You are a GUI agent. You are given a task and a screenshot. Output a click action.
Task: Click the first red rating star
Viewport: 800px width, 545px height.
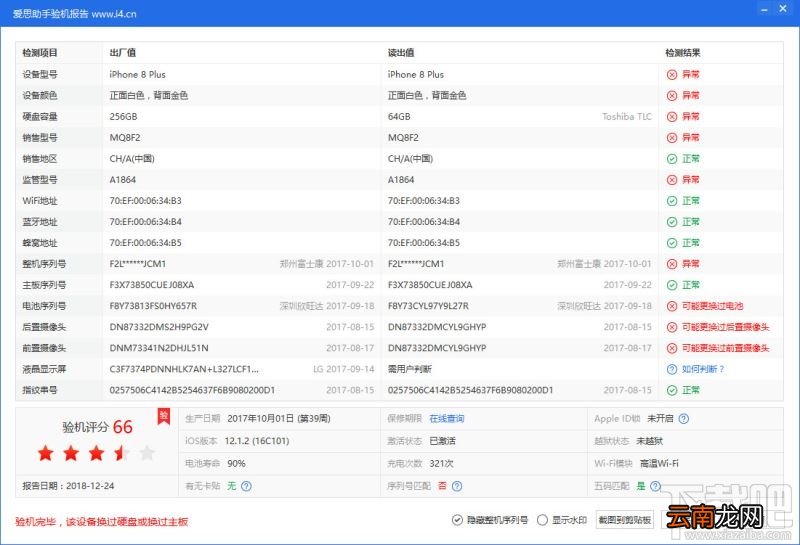click(x=45, y=453)
